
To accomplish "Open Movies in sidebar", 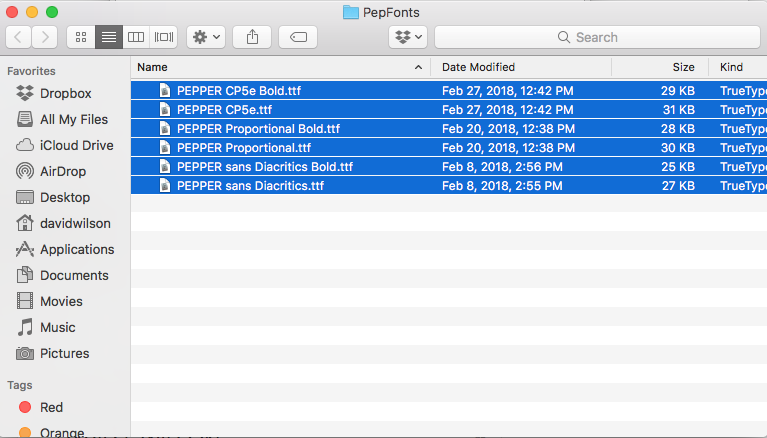I will coord(65,301).
